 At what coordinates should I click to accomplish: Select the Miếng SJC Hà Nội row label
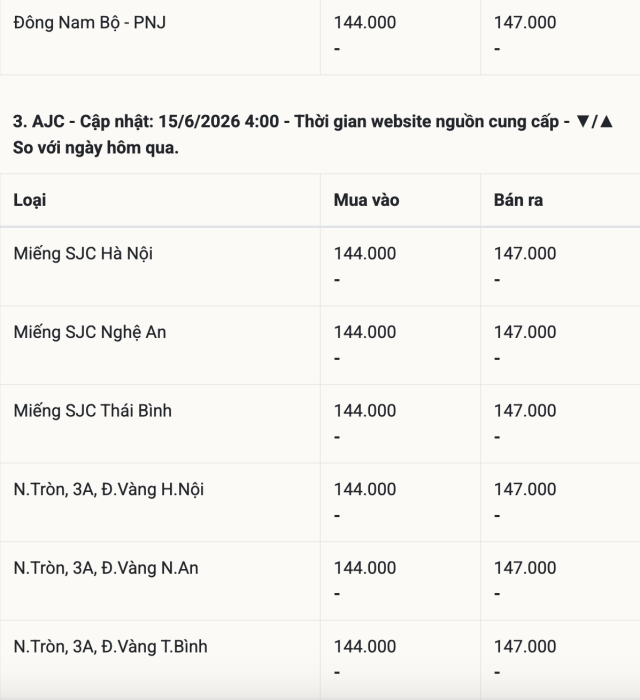[x=83, y=254]
